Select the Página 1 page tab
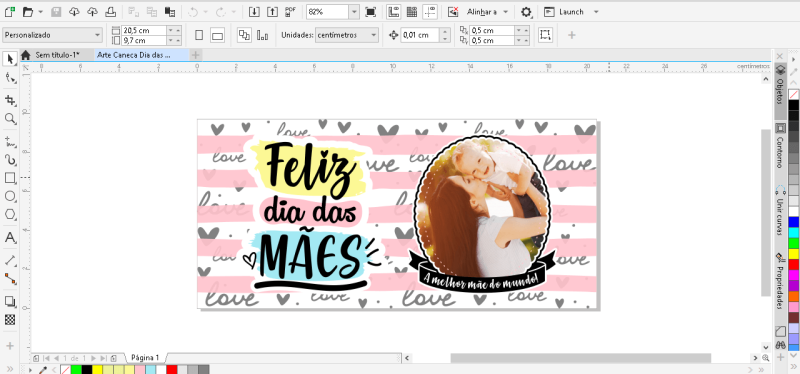 point(145,358)
